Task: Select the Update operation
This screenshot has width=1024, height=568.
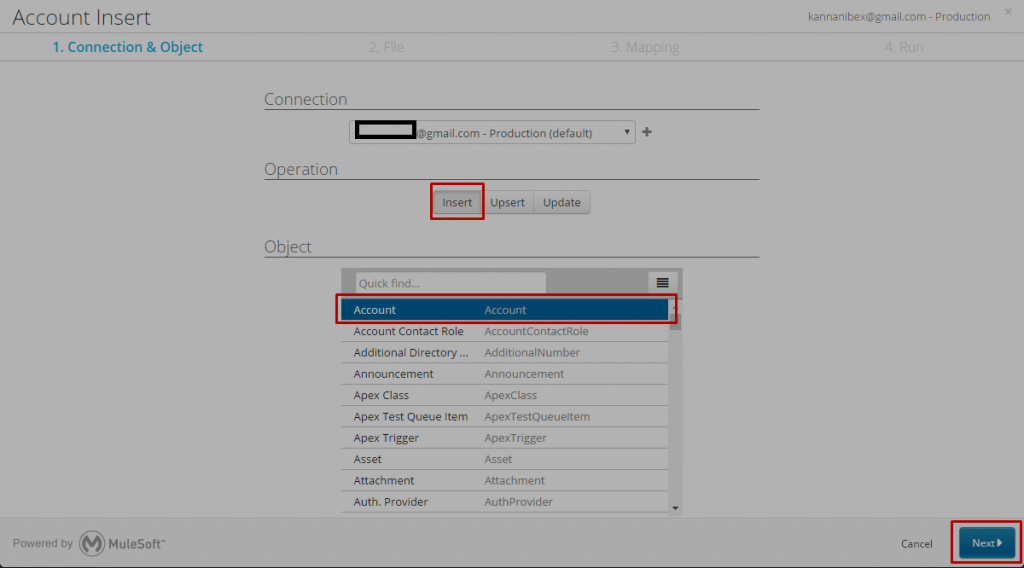Action: [562, 202]
